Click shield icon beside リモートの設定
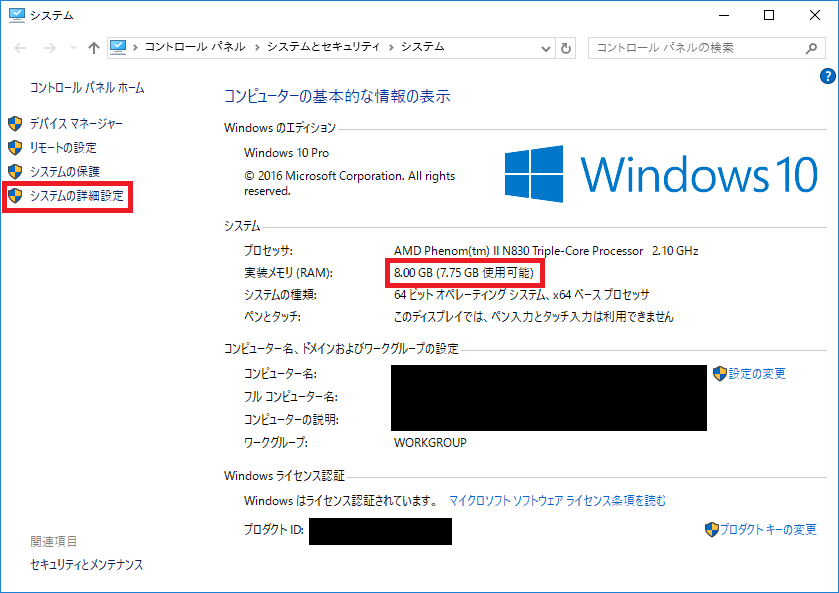 [15, 148]
